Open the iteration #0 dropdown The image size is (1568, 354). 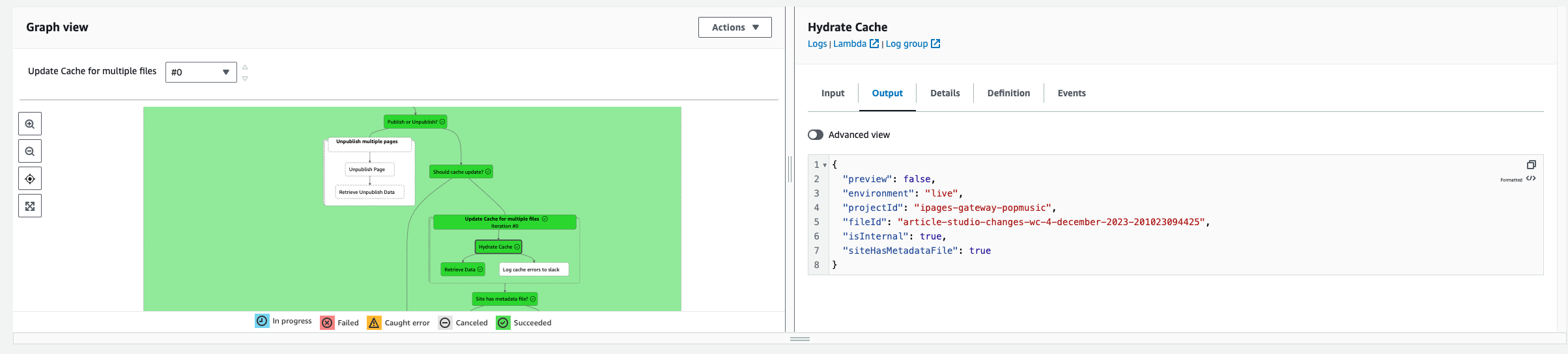click(x=201, y=72)
